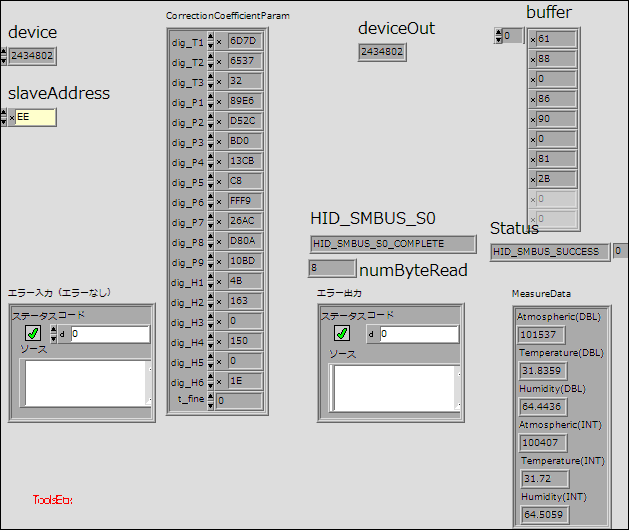
Task: Toggle the error-out status checkmark
Action: click(x=342, y=333)
